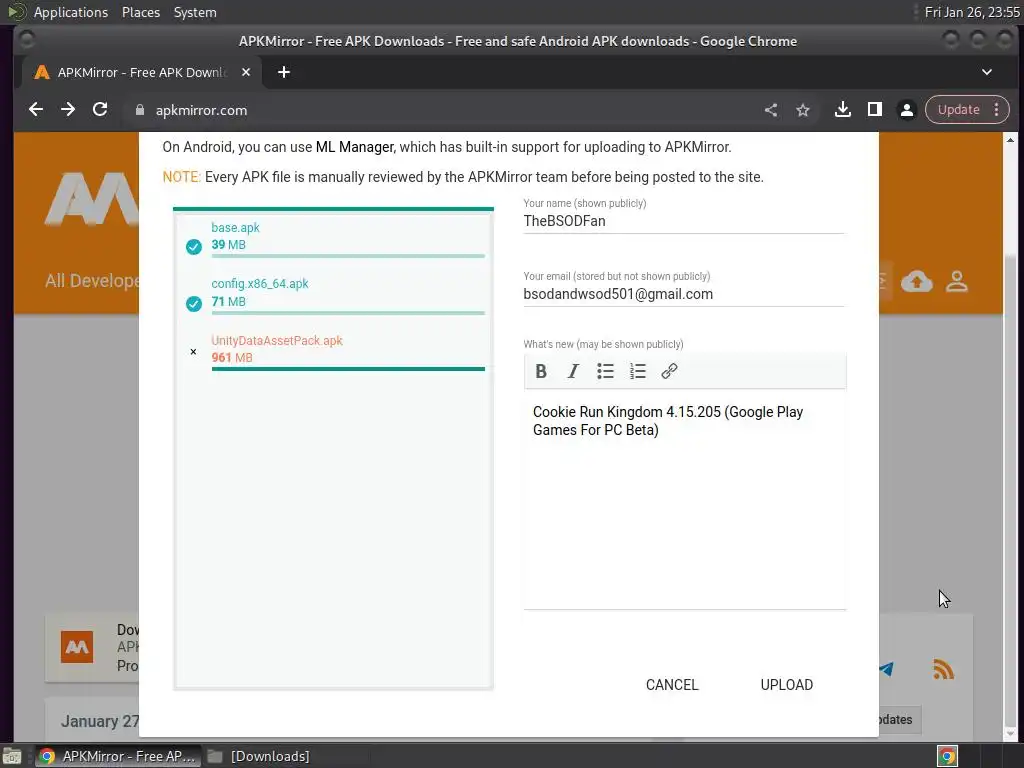Image resolution: width=1024 pixels, height=768 pixels.
Task: Click the base.apk progress bar
Action: (x=348, y=256)
